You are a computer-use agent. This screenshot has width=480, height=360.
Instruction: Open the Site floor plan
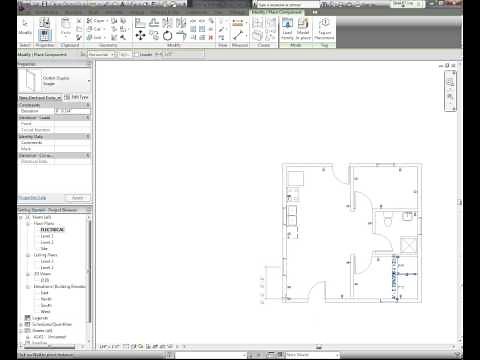click(44, 249)
